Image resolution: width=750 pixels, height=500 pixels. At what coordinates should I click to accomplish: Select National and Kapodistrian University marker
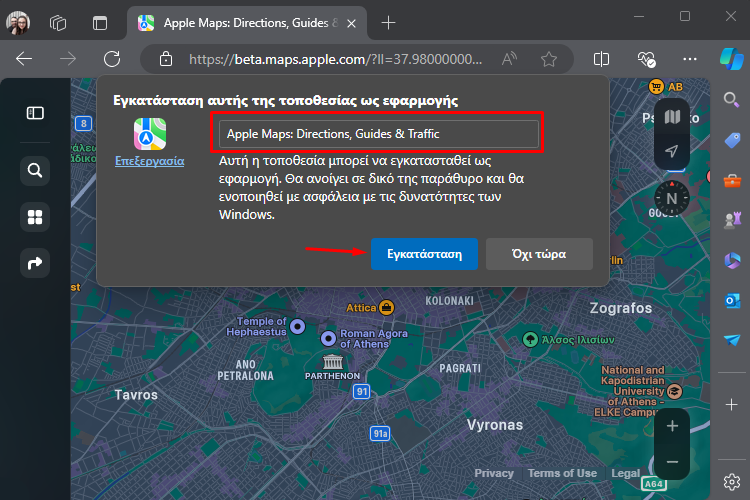coord(674,391)
